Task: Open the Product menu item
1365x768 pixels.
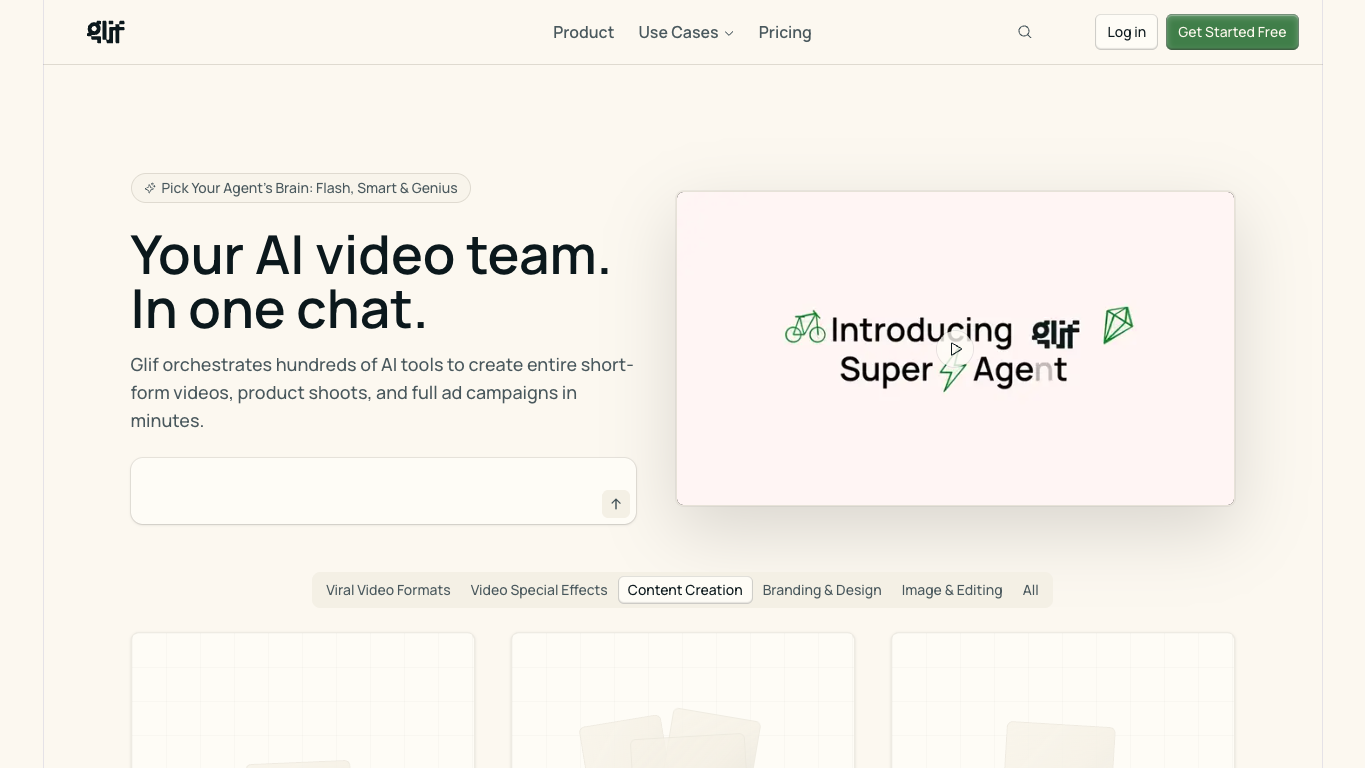Action: (583, 32)
